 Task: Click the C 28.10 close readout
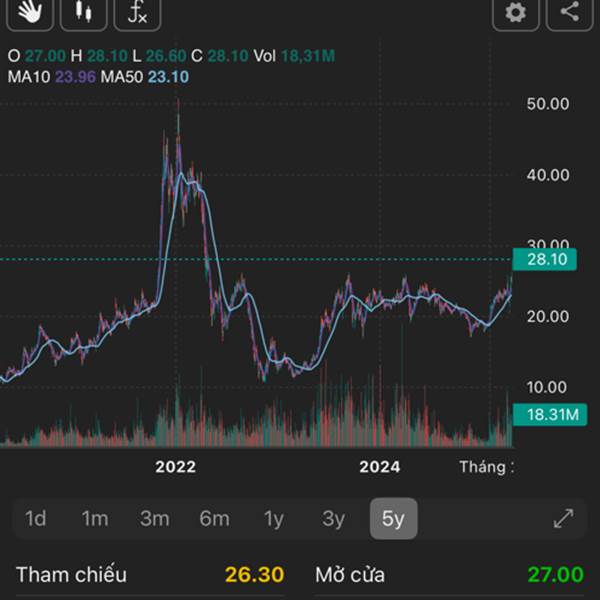(x=220, y=56)
